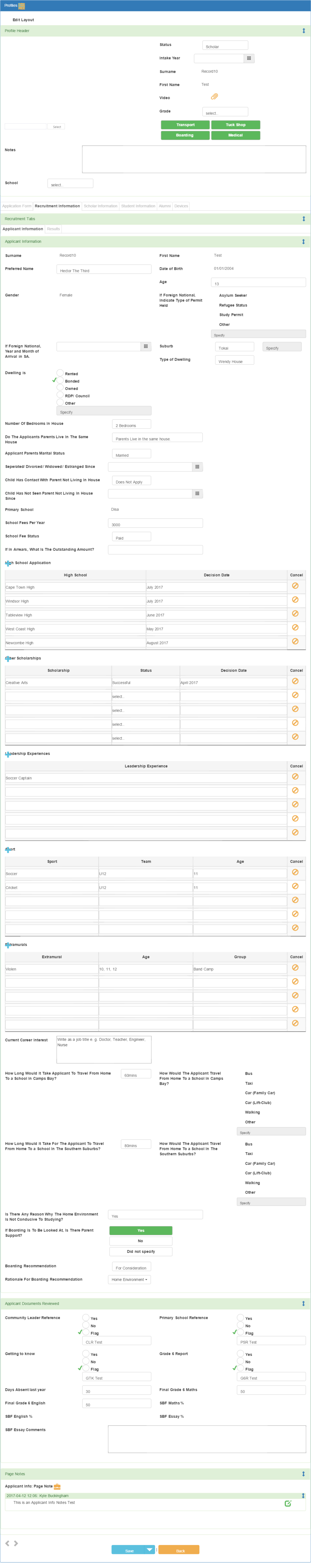Click the green Medical button
Screen dimensions: 311x1568
pyautogui.click(x=235, y=135)
